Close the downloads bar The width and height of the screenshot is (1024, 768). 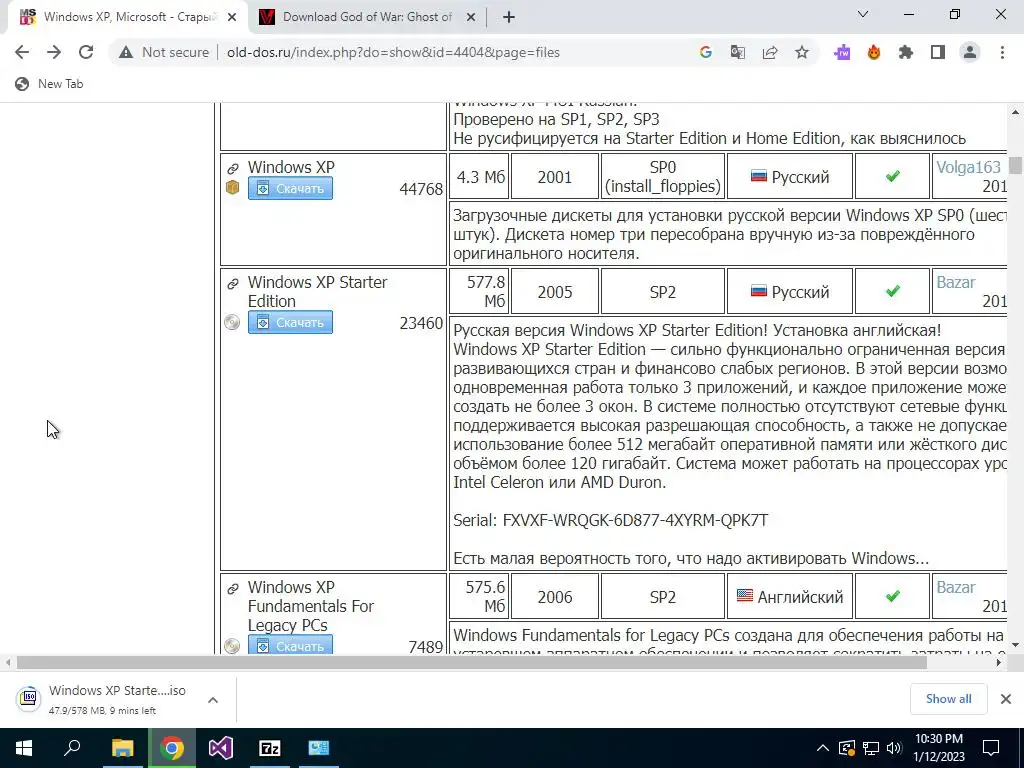[x=1006, y=699]
